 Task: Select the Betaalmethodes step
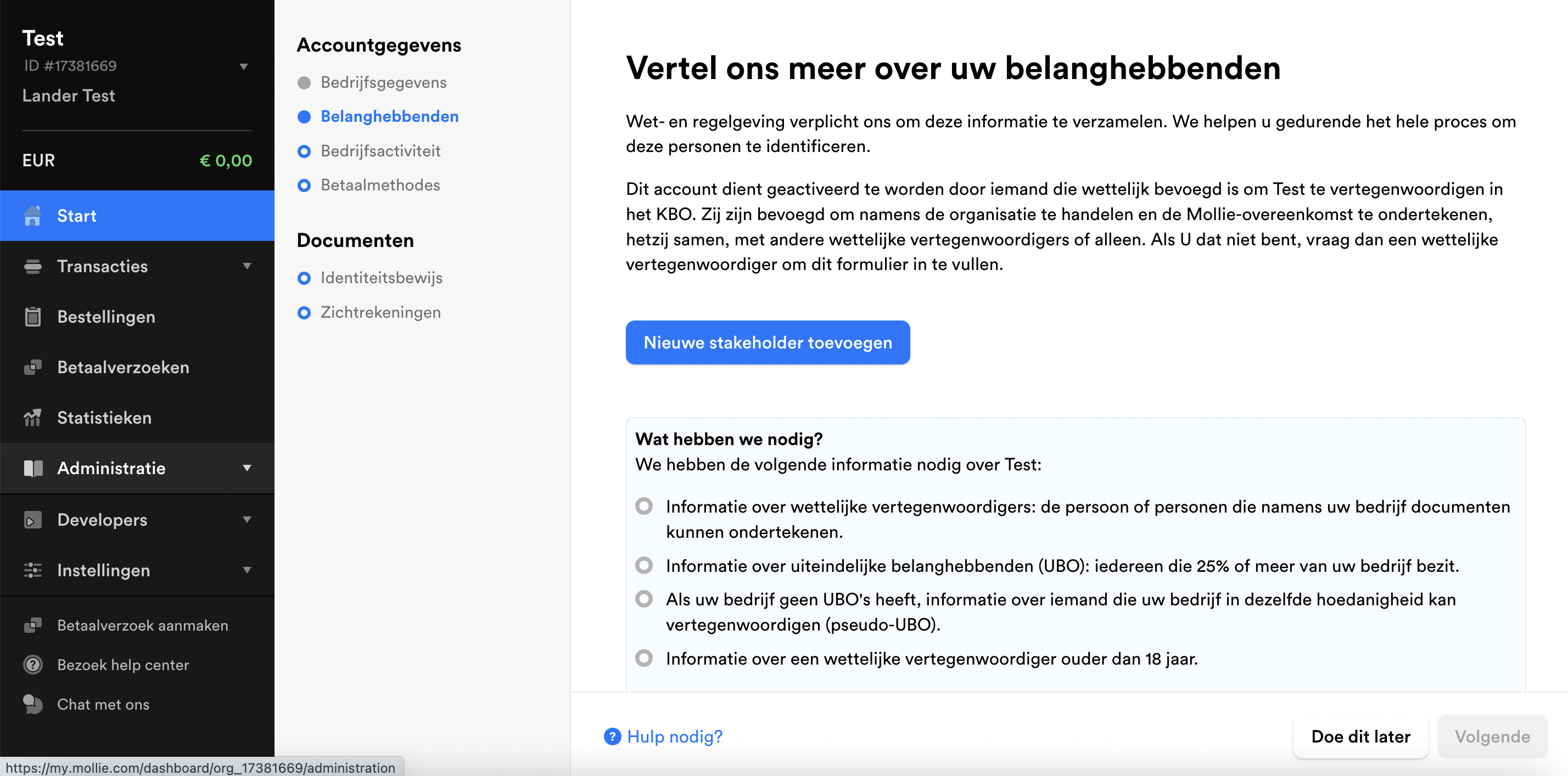tap(380, 185)
